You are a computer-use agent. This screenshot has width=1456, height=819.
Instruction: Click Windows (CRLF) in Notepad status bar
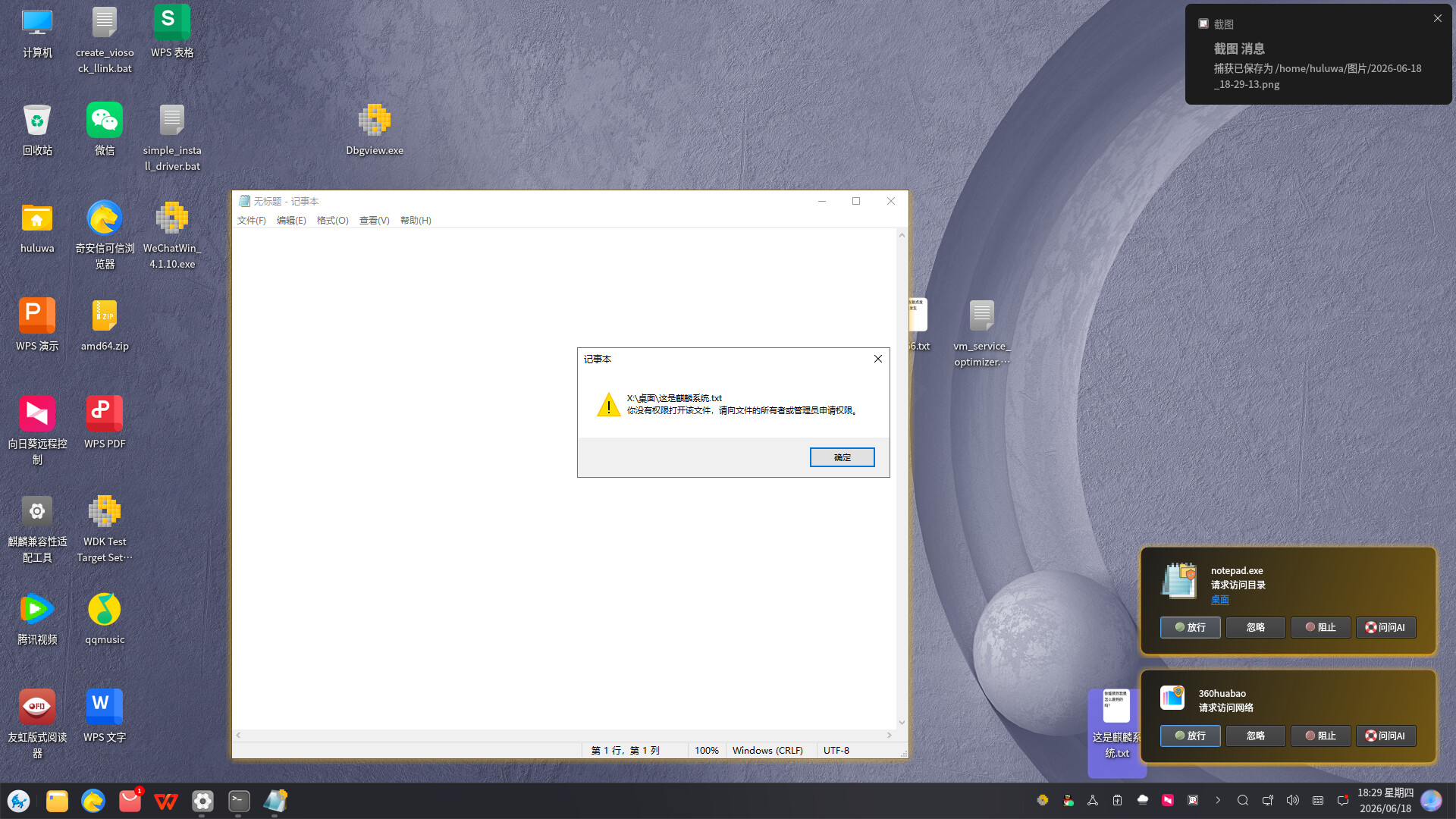pos(767,751)
